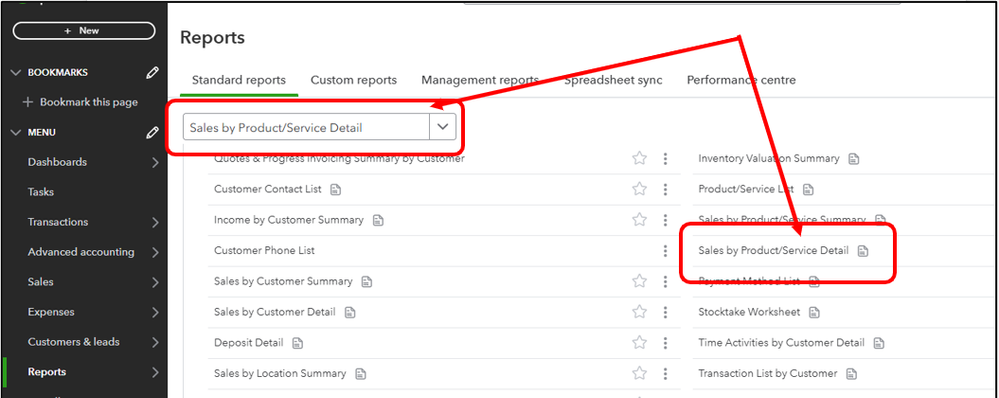Image resolution: width=999 pixels, height=398 pixels.
Task: Open Reports in the sidebar
Action: (x=47, y=372)
